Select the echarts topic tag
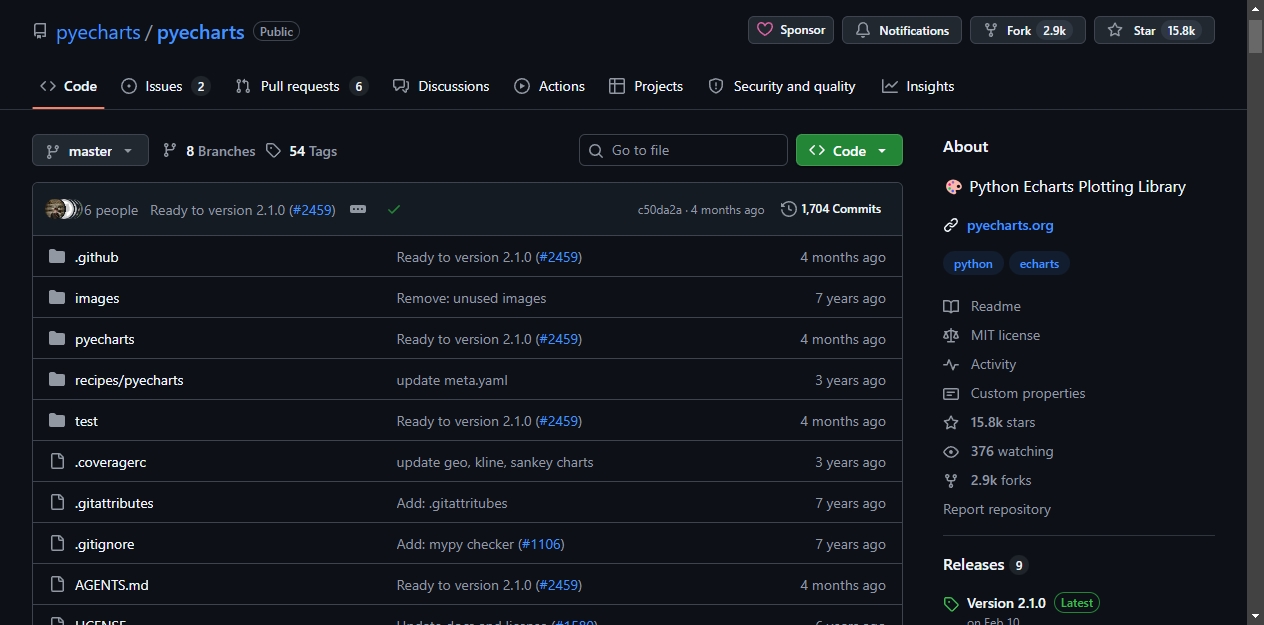 pyautogui.click(x=1039, y=264)
